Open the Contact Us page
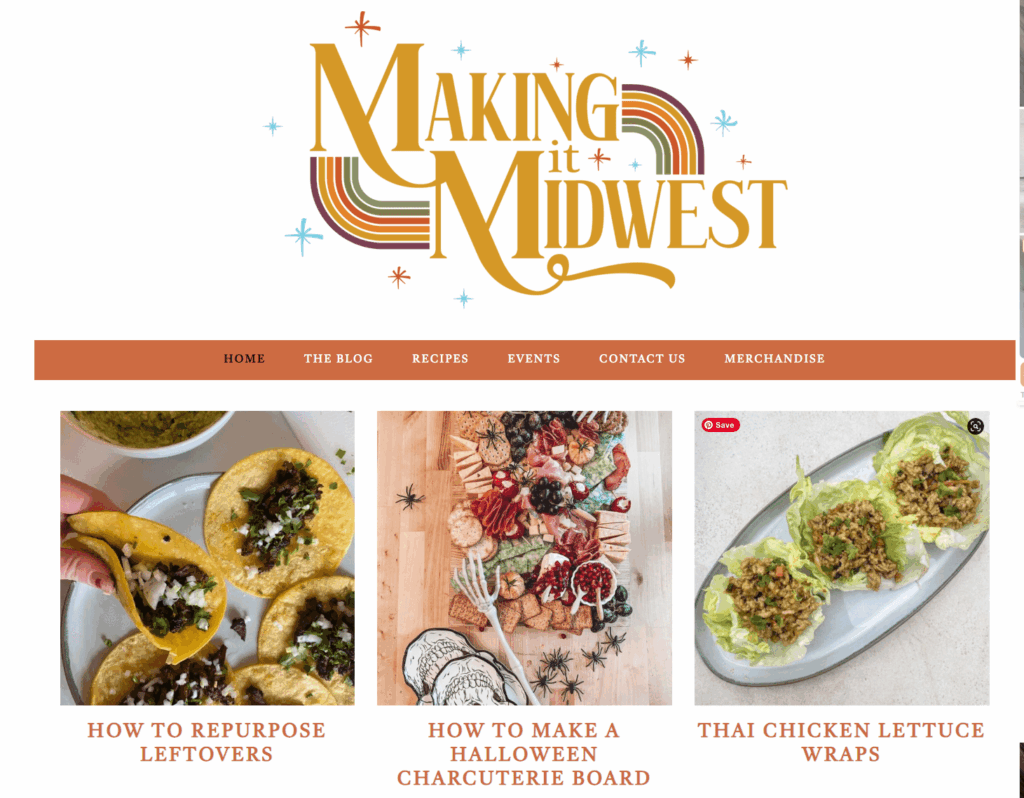Screen dimensions: 1024x798 pos(642,359)
